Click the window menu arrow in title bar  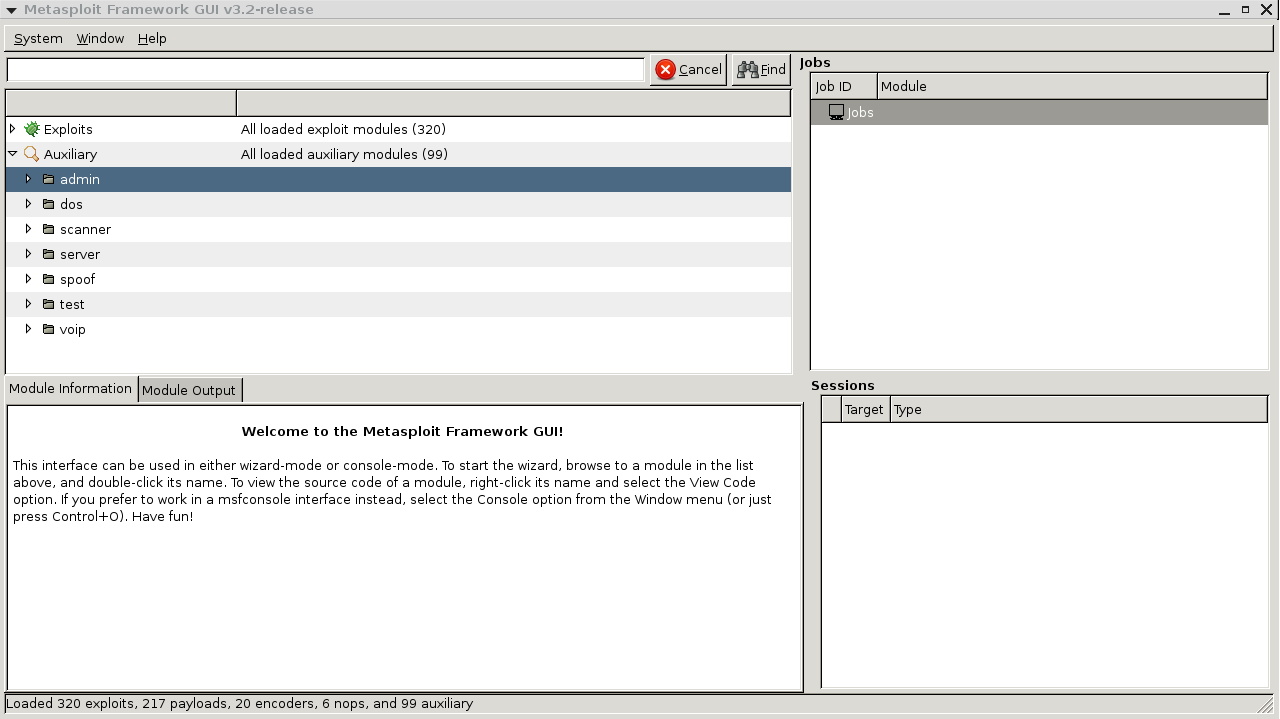[x=11, y=10]
